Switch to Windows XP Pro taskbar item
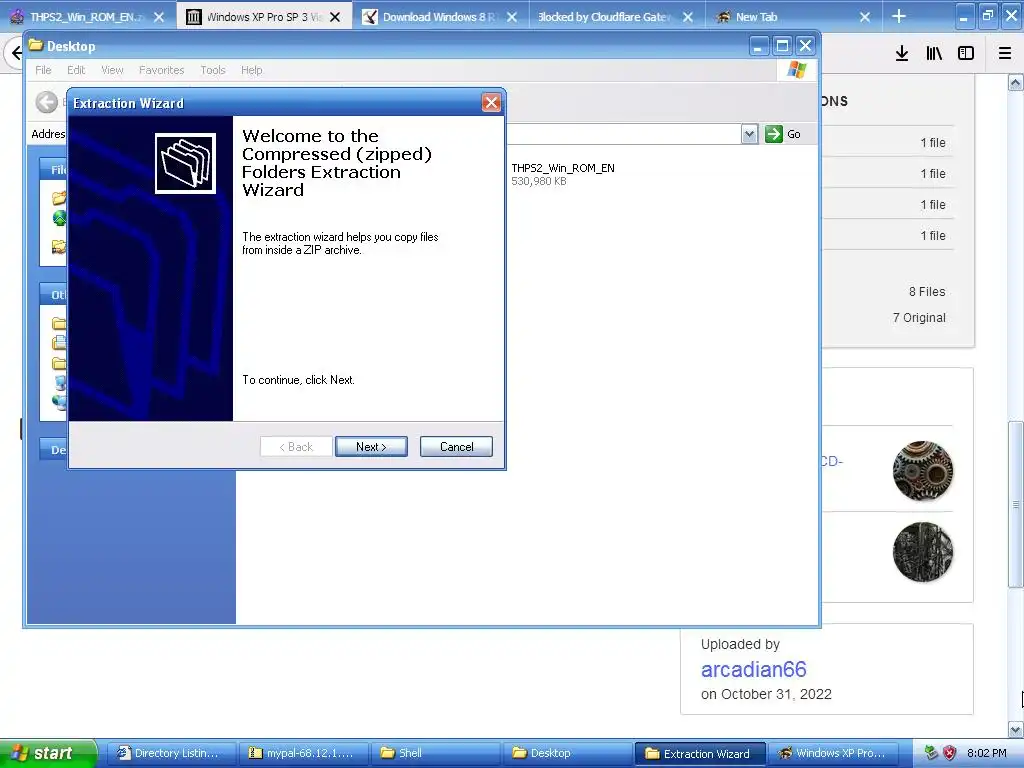 pyautogui.click(x=831, y=753)
